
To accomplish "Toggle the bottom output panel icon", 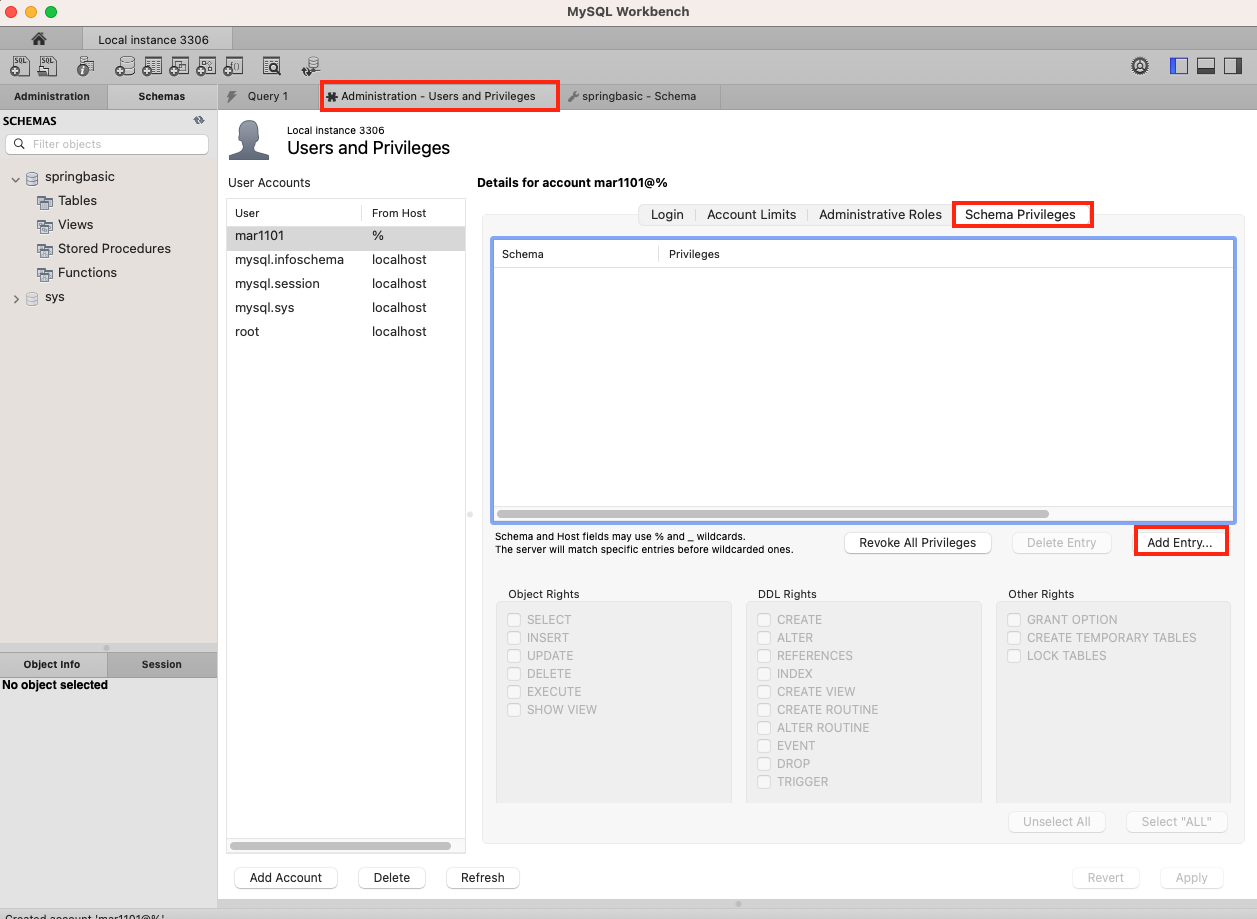I will pos(1206,66).
